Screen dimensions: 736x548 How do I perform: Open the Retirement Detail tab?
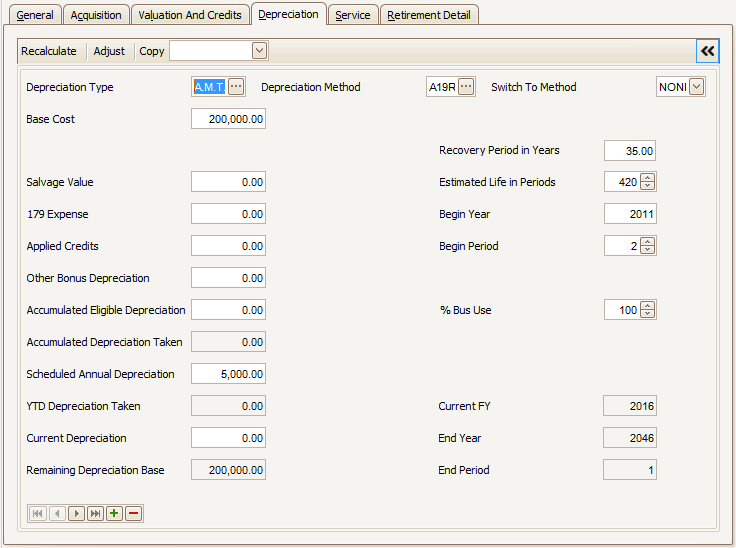(x=429, y=15)
